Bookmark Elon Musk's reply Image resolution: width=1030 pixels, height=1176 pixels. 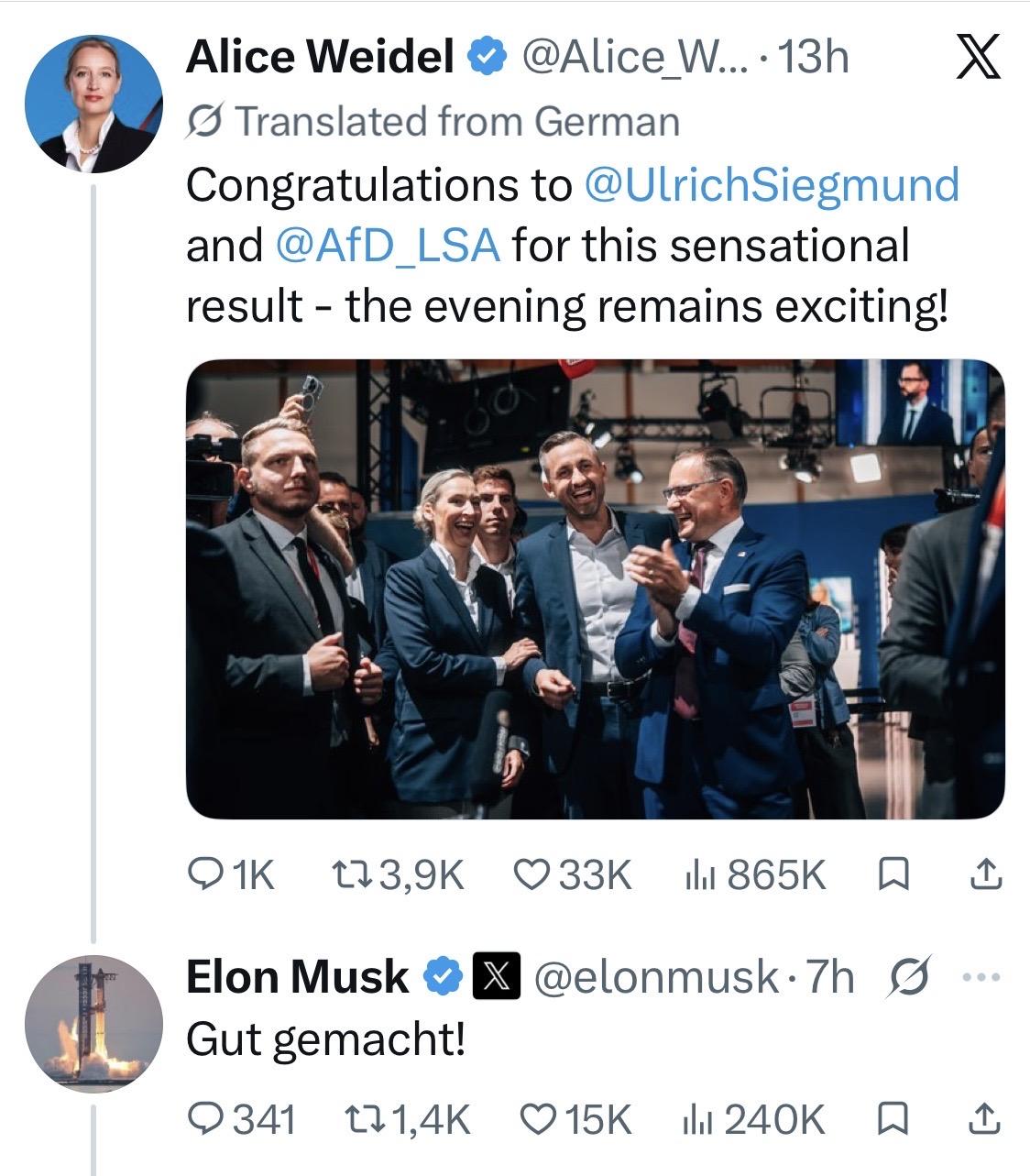(893, 1119)
